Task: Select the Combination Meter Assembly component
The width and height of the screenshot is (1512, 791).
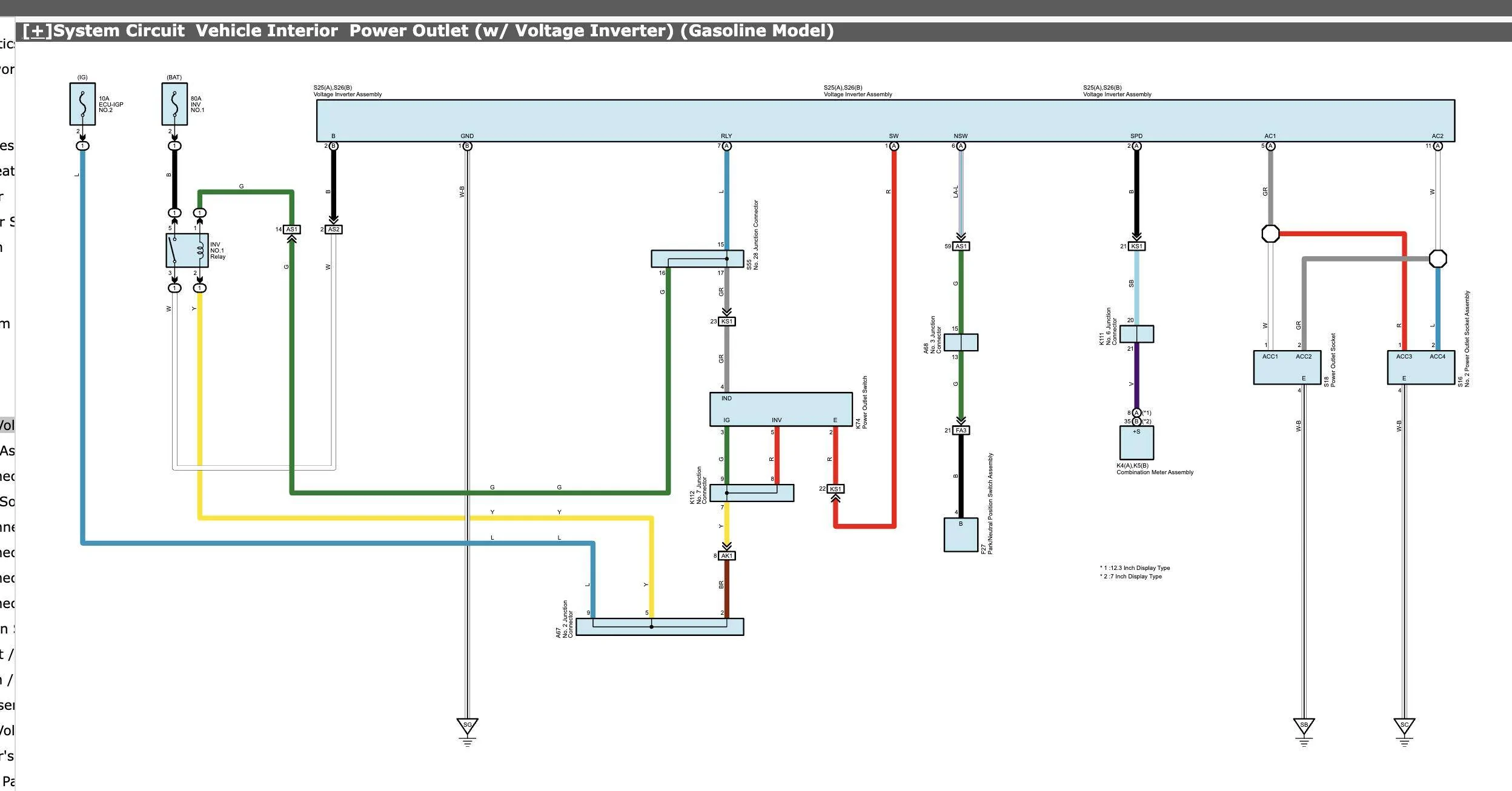Action: (x=1136, y=442)
